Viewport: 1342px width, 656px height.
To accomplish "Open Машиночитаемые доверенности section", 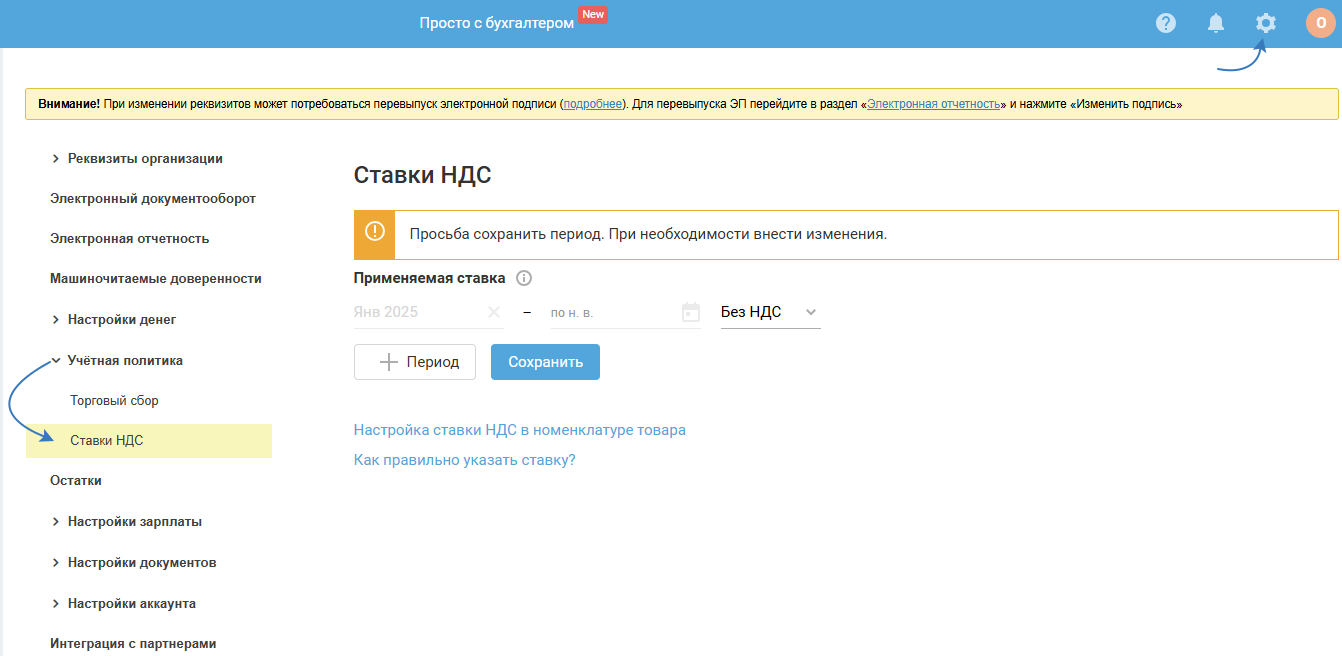I will click(x=155, y=279).
